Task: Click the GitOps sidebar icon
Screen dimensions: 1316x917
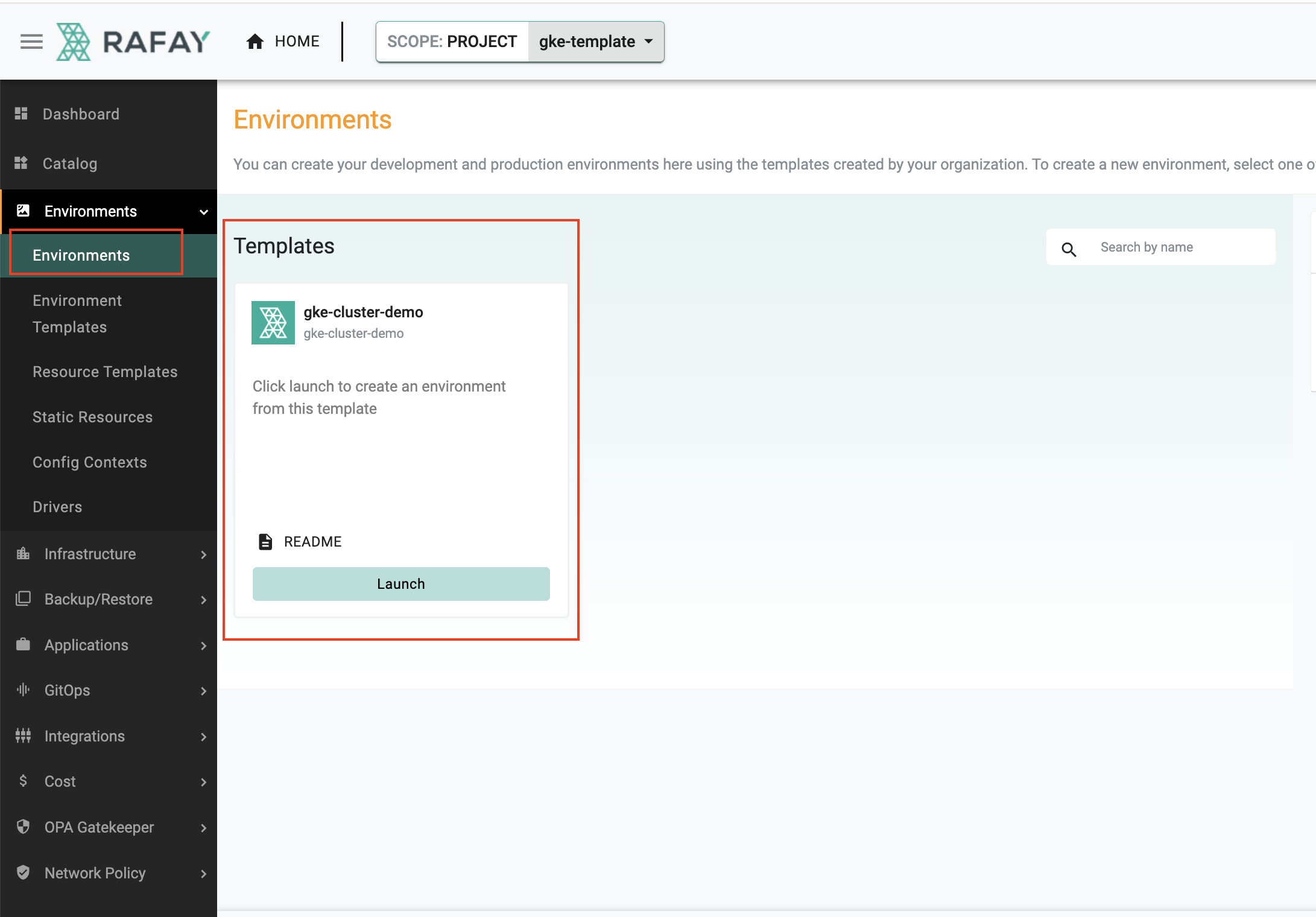Action: pyautogui.click(x=23, y=690)
